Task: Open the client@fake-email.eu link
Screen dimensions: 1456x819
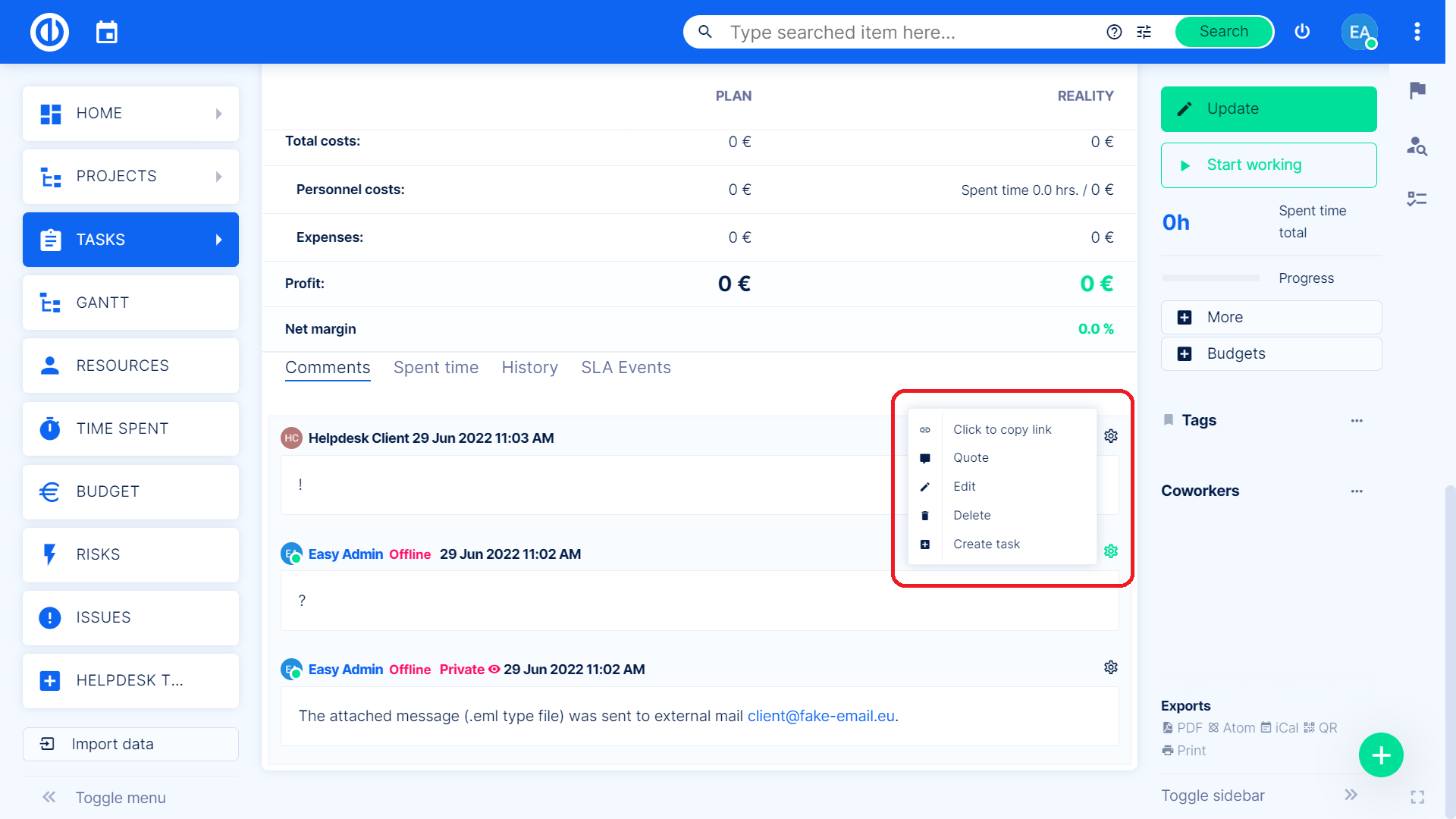Action: click(x=821, y=717)
